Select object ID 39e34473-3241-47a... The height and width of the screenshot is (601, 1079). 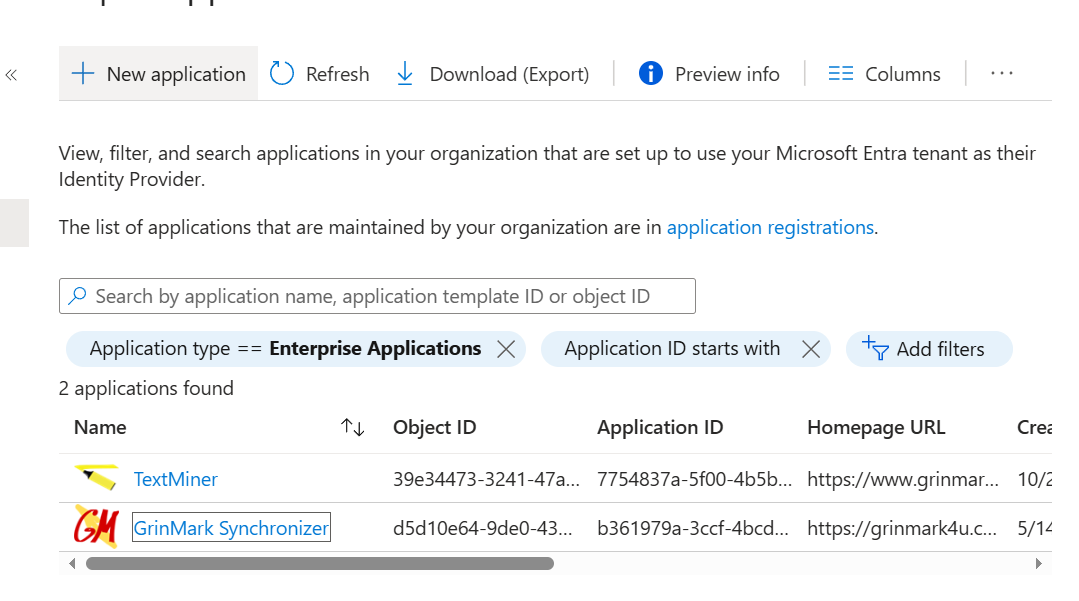tap(487, 479)
